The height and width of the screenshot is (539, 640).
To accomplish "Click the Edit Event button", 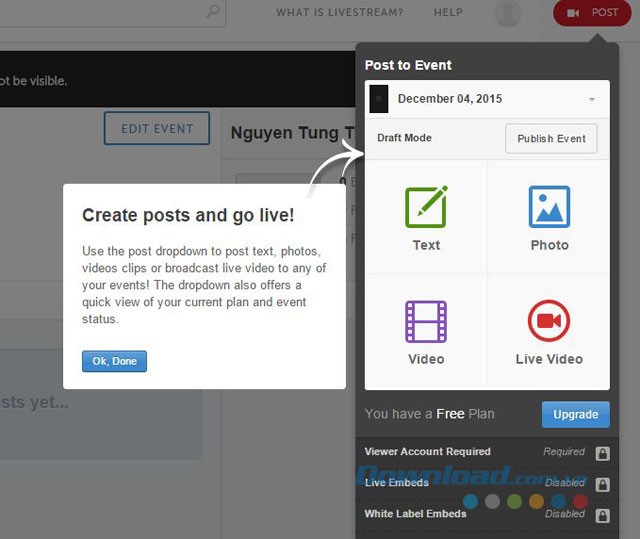I will point(156,129).
